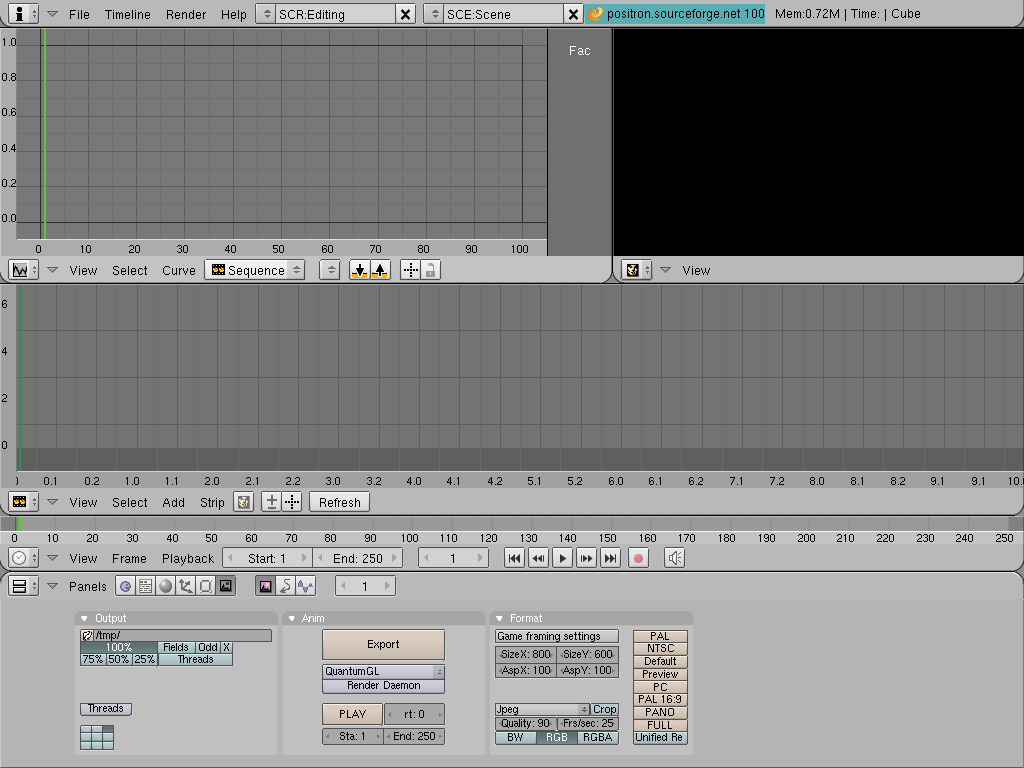Viewport: 1024px width, 768px height.
Task: Click the image preview window type icon
Action: (636, 270)
